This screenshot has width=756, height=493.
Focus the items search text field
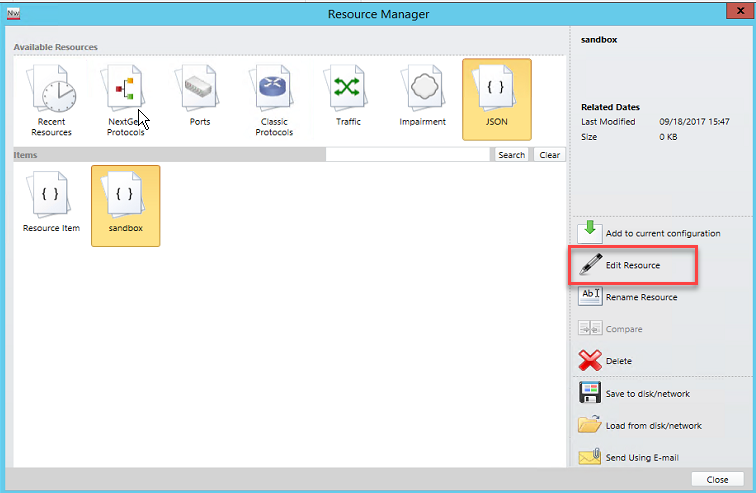coord(408,155)
